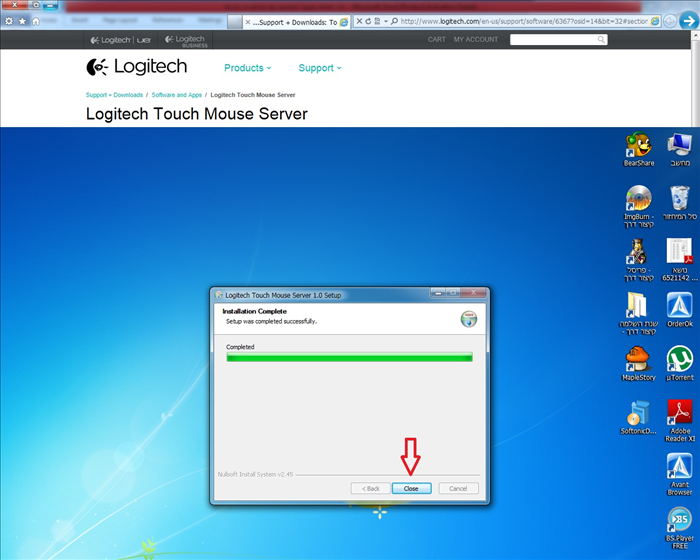This screenshot has width=700, height=560.
Task: Click the 'Nullsoft Install System v2.45' text
Action: [255, 474]
